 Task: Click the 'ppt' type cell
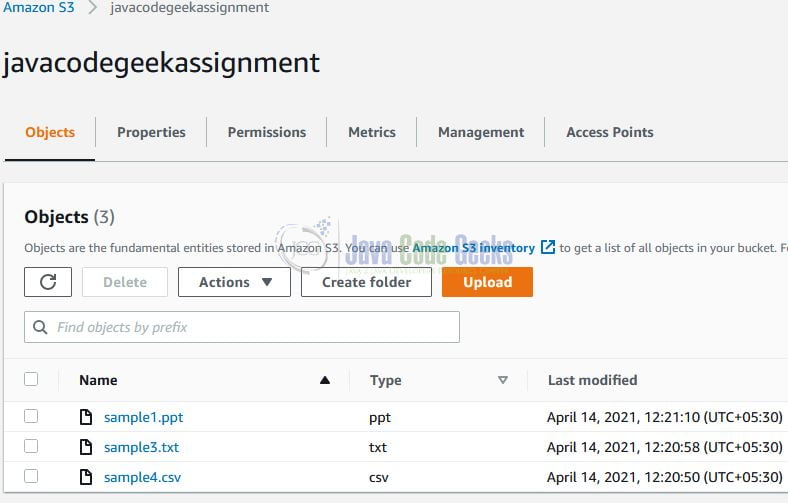(379, 418)
